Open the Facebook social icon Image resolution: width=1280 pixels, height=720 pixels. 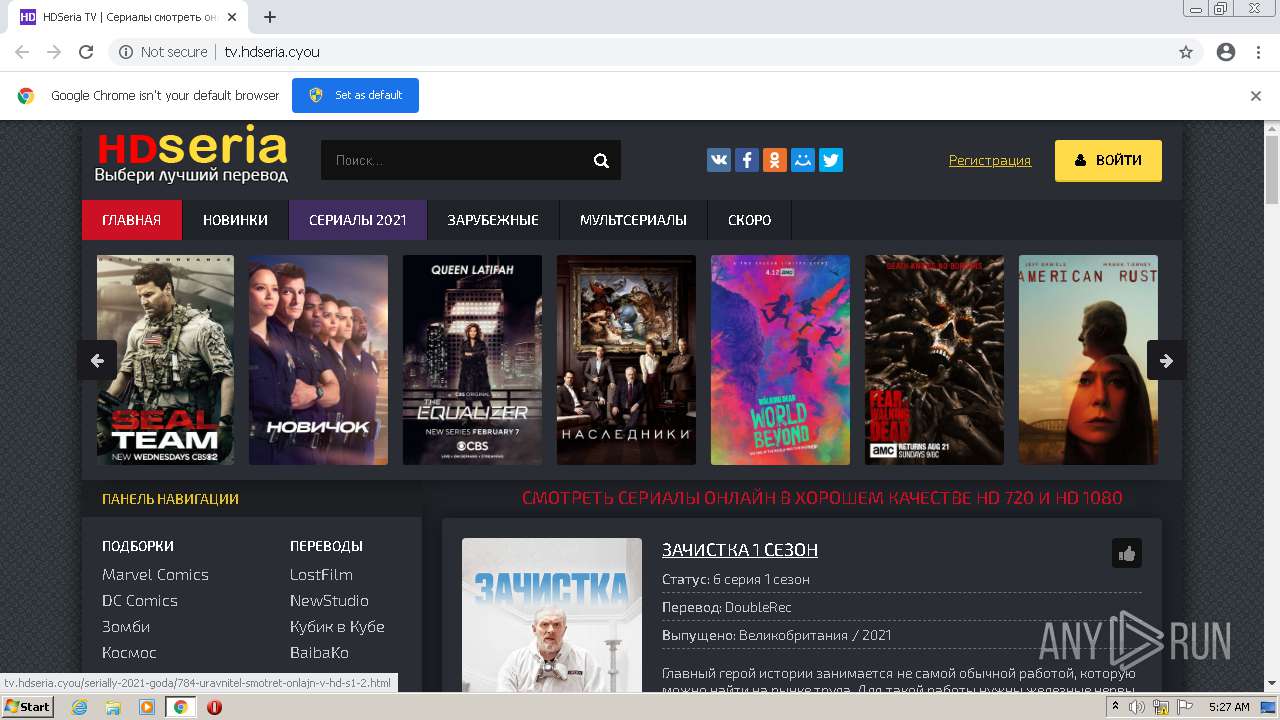(747, 160)
